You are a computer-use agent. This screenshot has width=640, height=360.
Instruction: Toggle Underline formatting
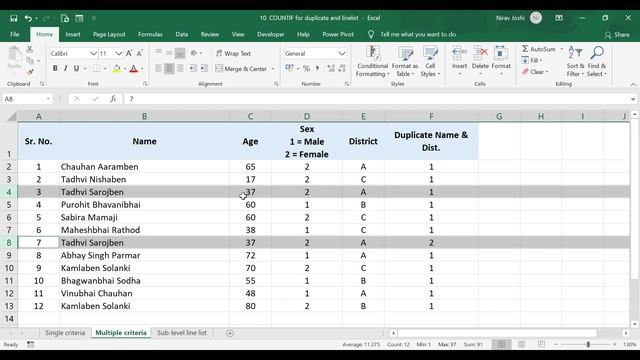[x=76, y=69]
